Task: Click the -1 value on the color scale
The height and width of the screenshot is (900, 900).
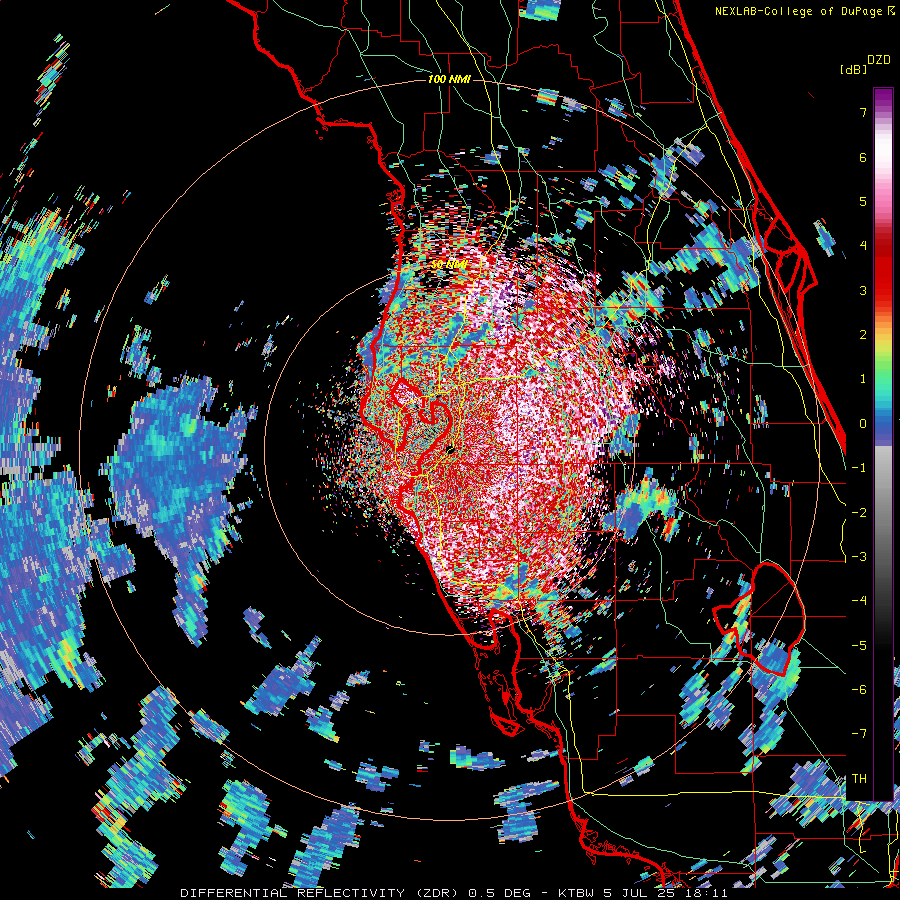Action: 859,468
